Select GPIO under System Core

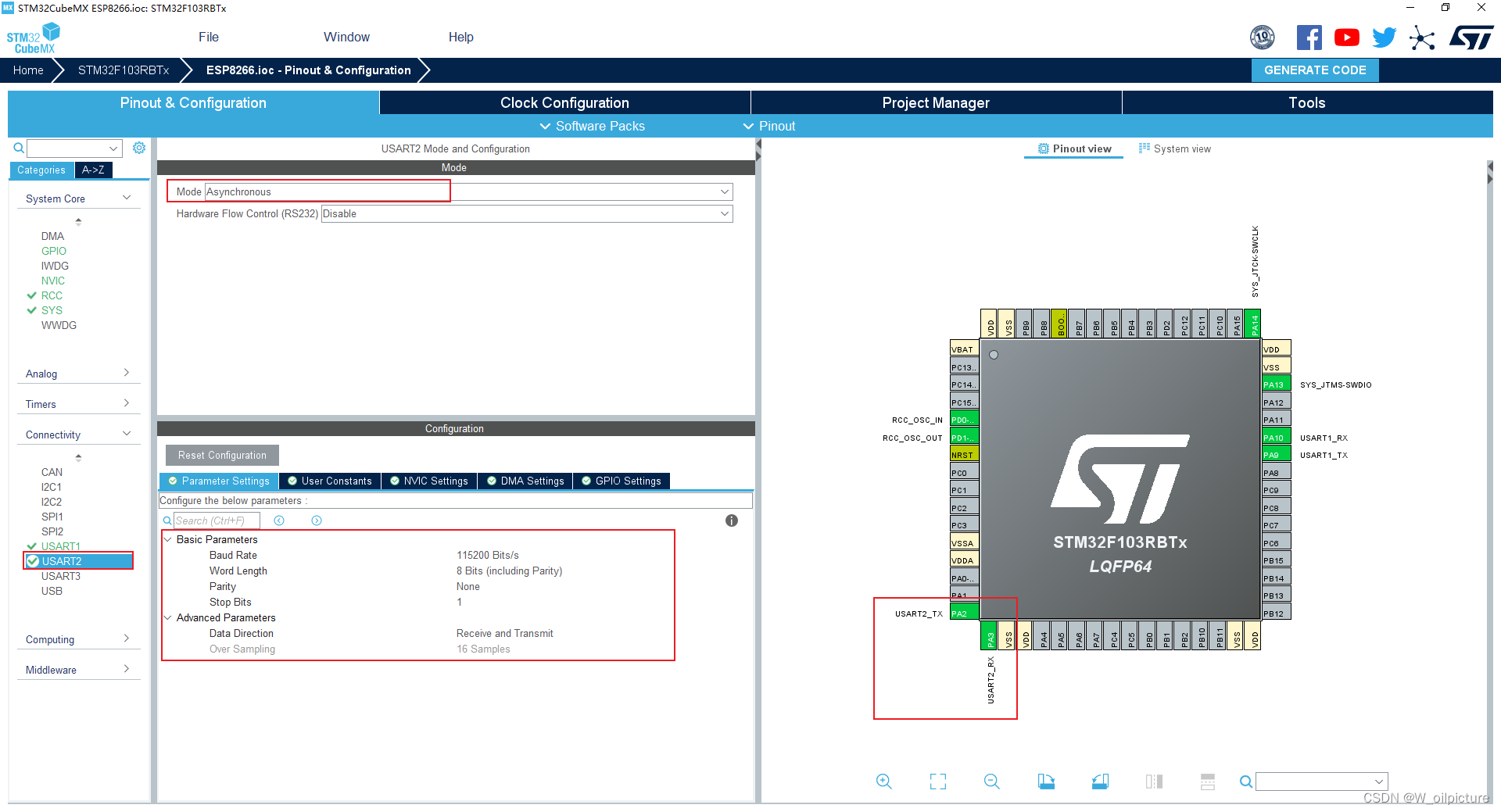(54, 251)
